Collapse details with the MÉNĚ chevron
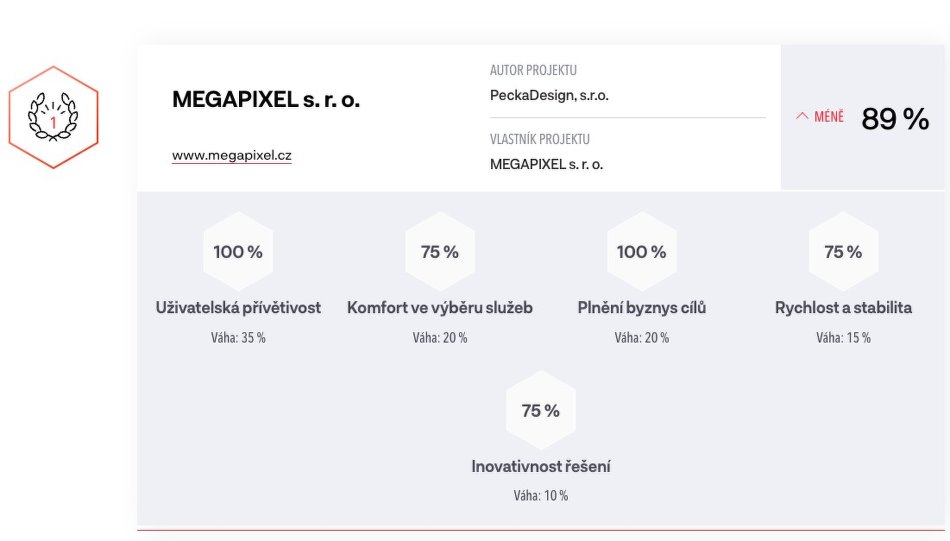The height and width of the screenshot is (541, 950). (x=820, y=116)
